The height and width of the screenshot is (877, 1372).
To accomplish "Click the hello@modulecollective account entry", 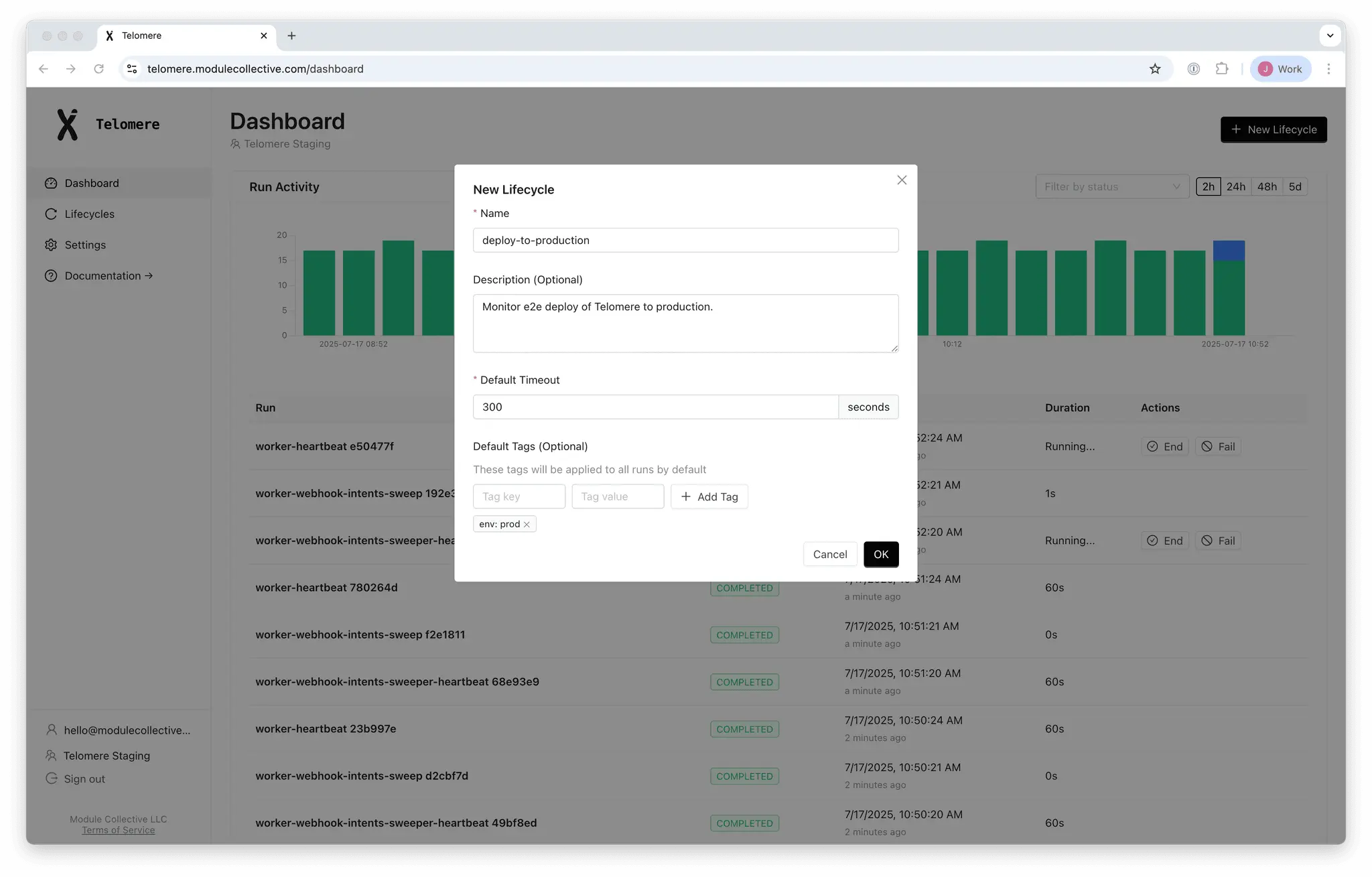I will (x=119, y=730).
